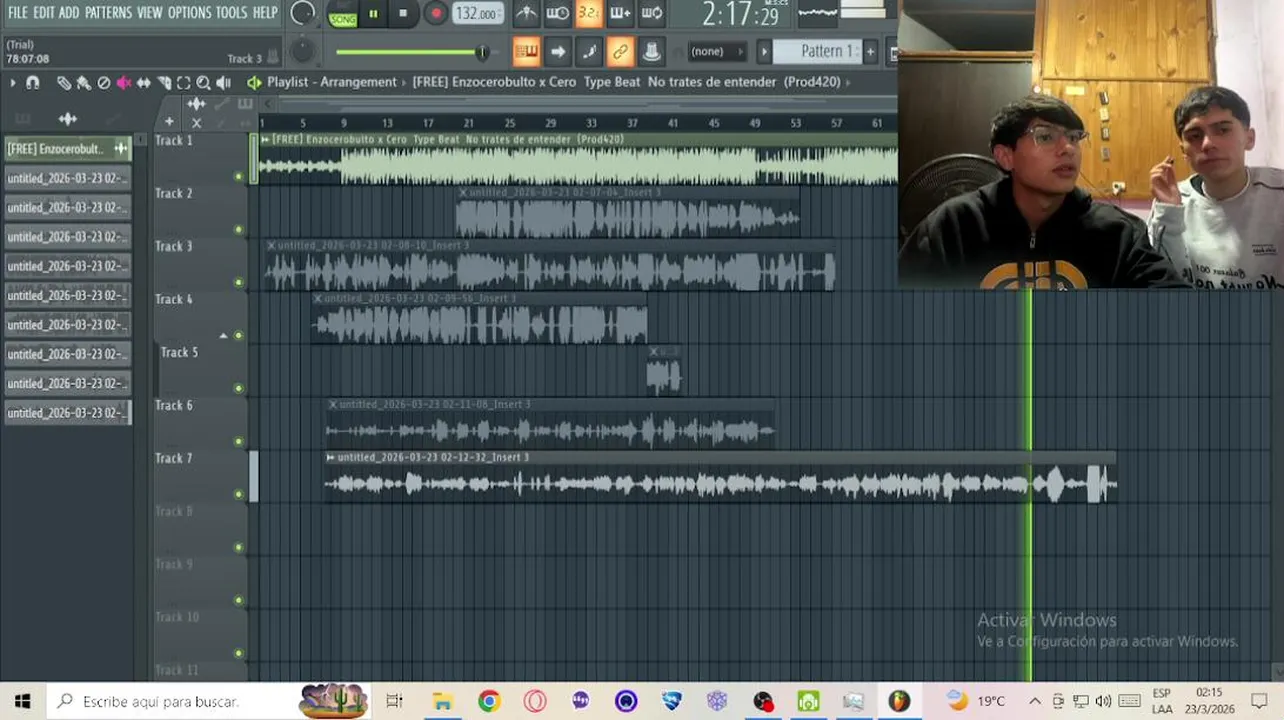Screen dimensions: 1284x720
Task: Select the Paint brush tool
Action: coord(84,83)
